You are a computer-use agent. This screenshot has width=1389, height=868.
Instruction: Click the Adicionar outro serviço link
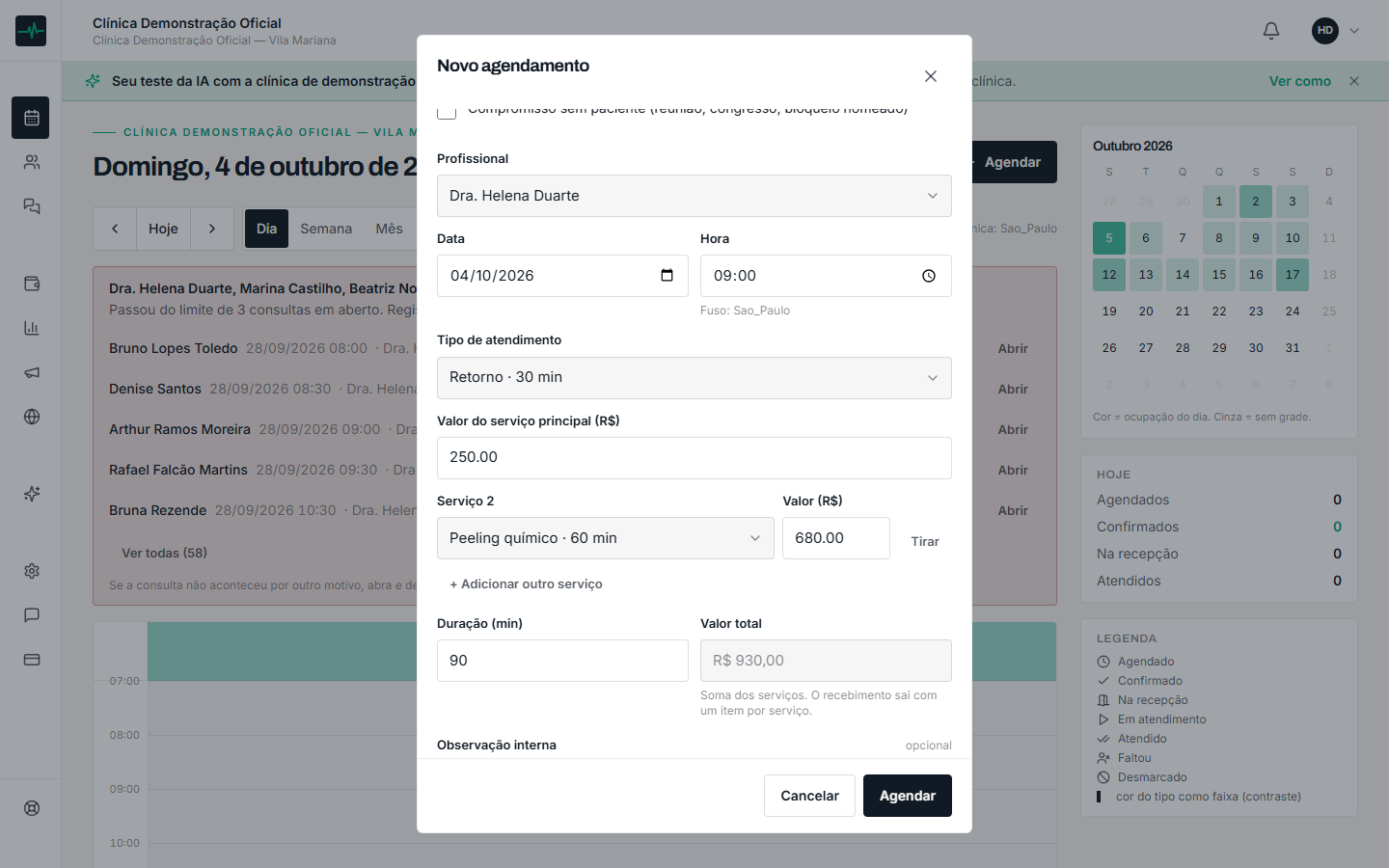click(526, 584)
